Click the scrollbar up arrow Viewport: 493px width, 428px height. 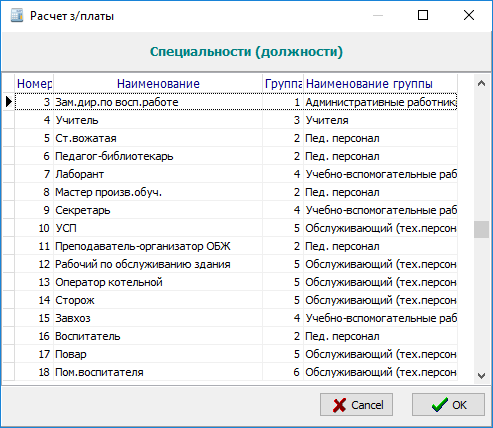coord(481,83)
